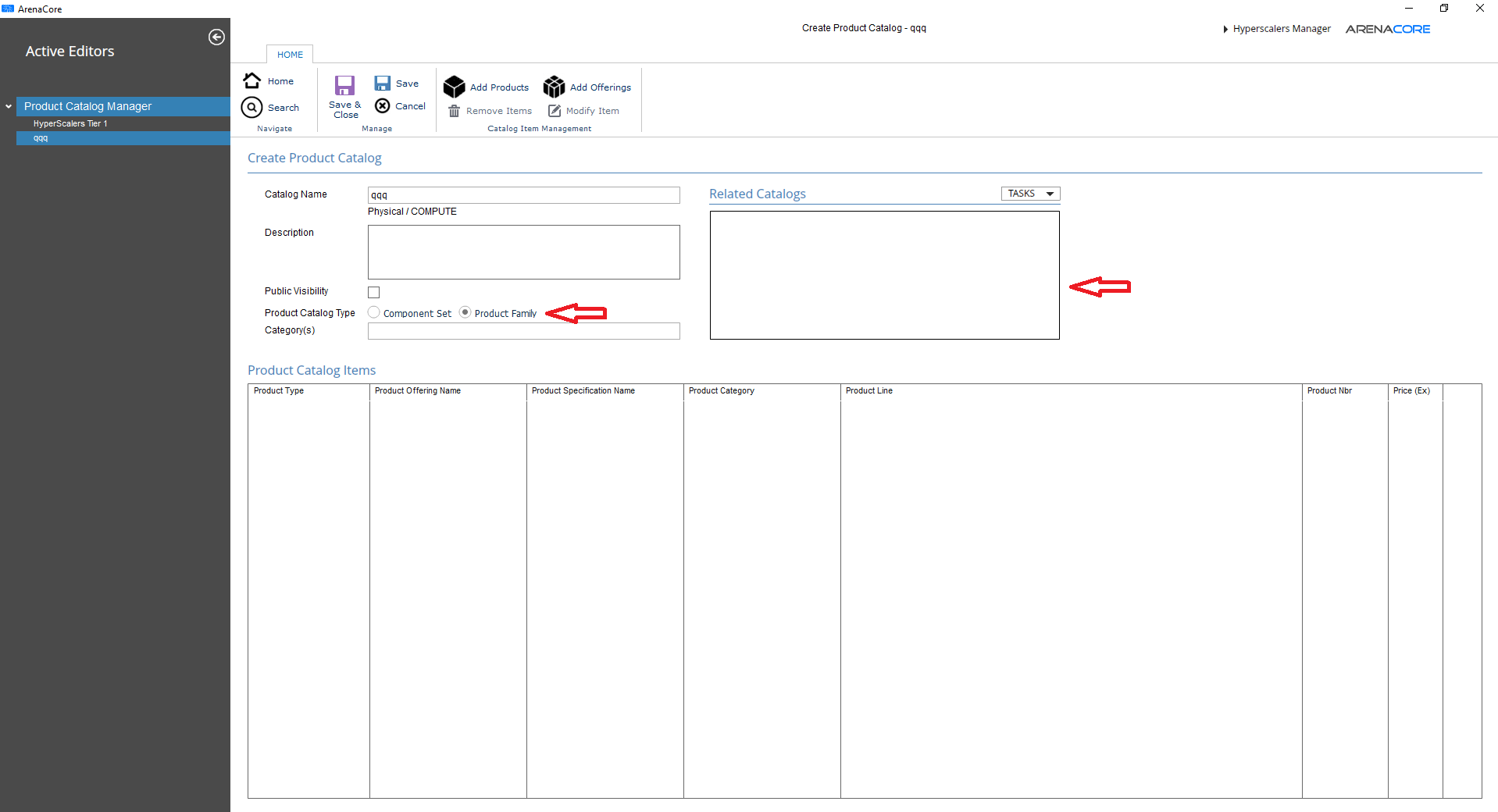The width and height of the screenshot is (1498, 812).
Task: Click the Search label in ribbon
Action: pyautogui.click(x=284, y=108)
